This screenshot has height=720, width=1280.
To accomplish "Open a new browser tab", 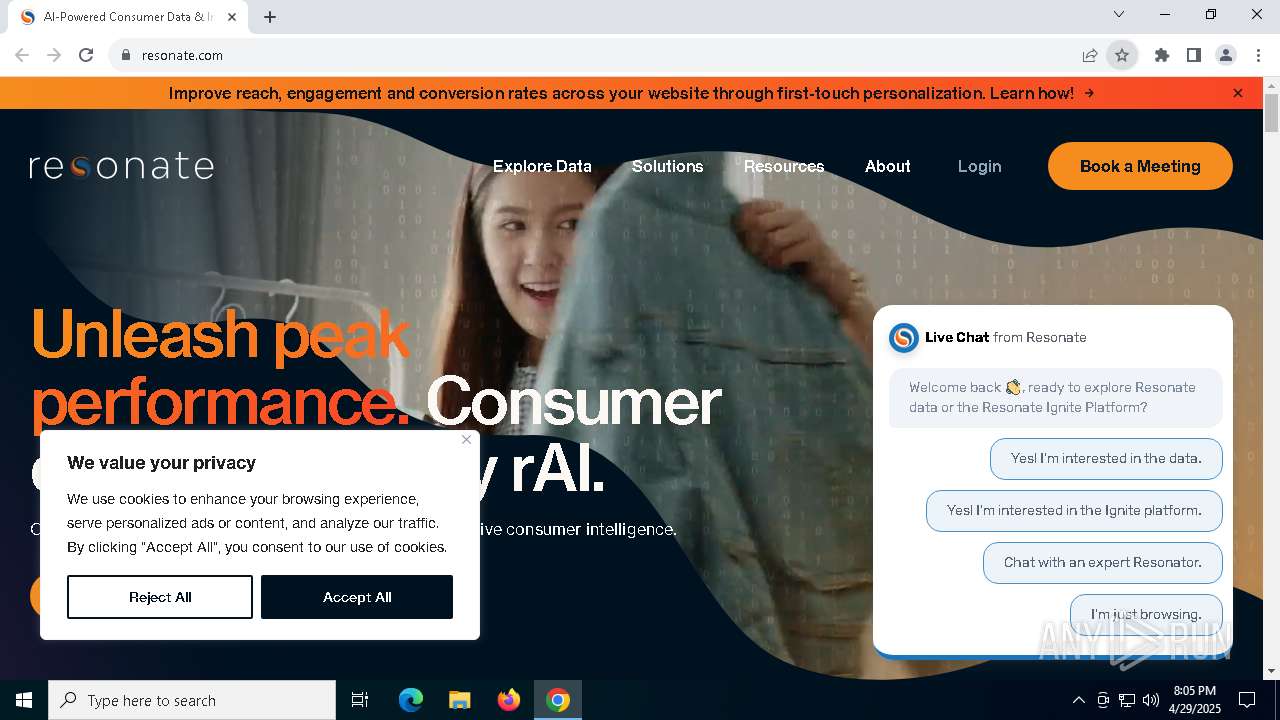I will (270, 17).
